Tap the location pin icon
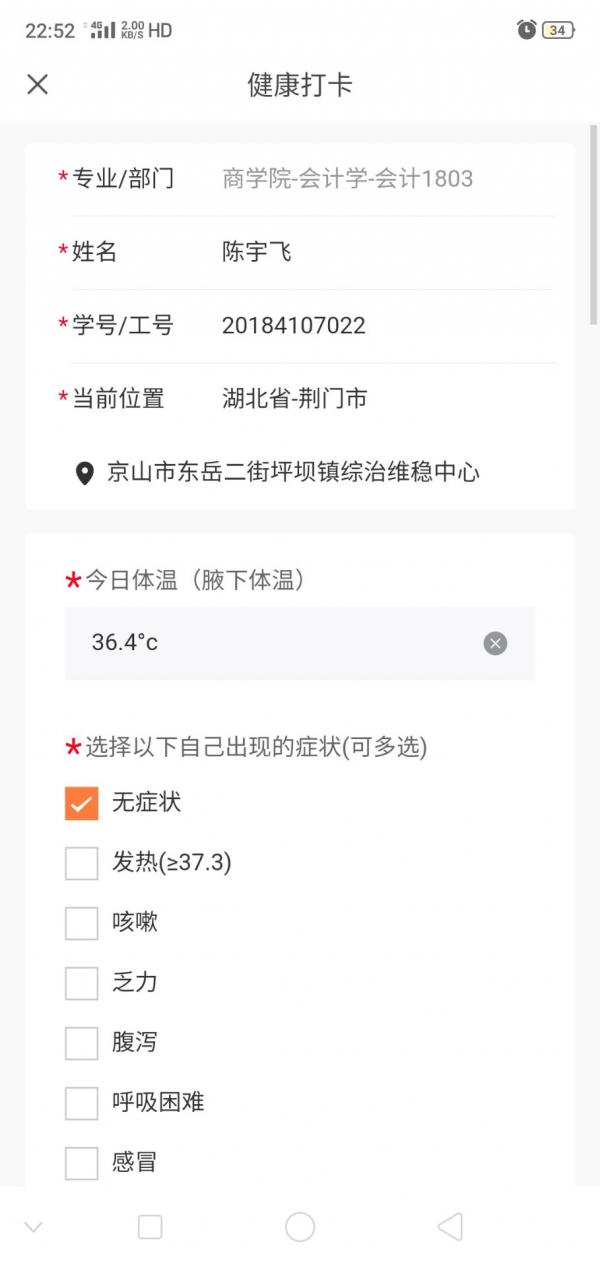600x1267 pixels. [85, 473]
